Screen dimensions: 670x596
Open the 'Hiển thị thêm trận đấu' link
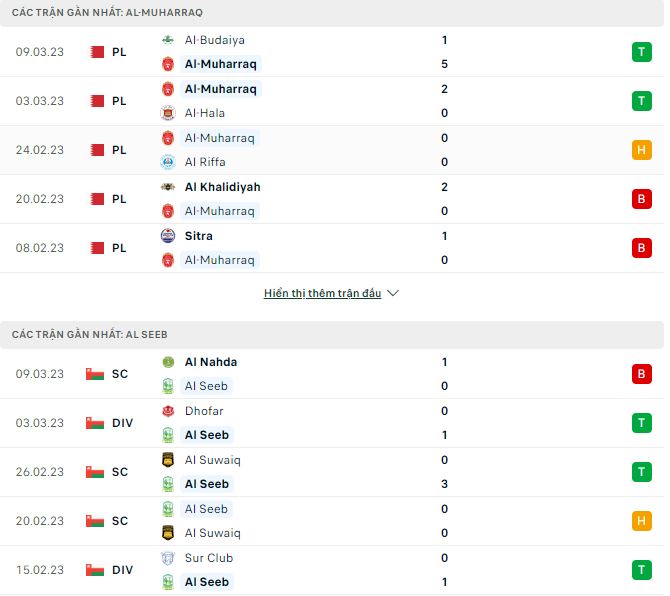323,294
